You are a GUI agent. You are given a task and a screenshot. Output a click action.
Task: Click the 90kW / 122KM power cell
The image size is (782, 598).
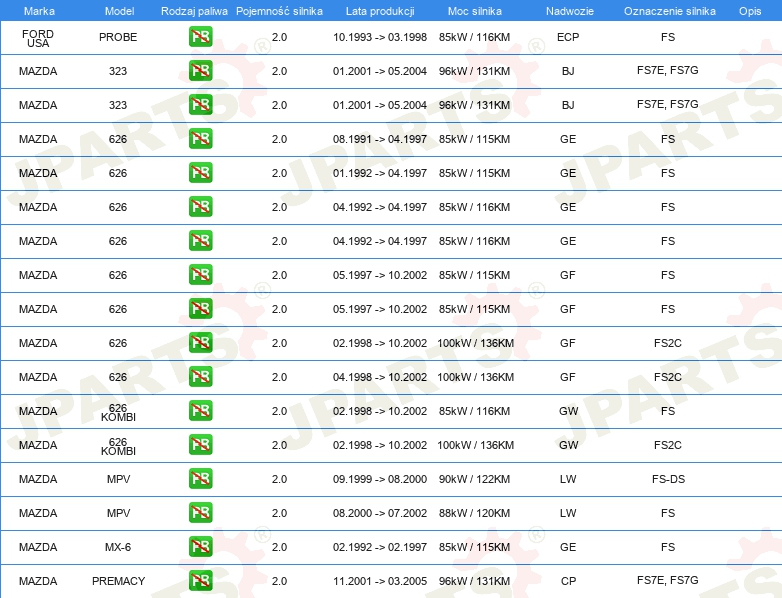(474, 479)
